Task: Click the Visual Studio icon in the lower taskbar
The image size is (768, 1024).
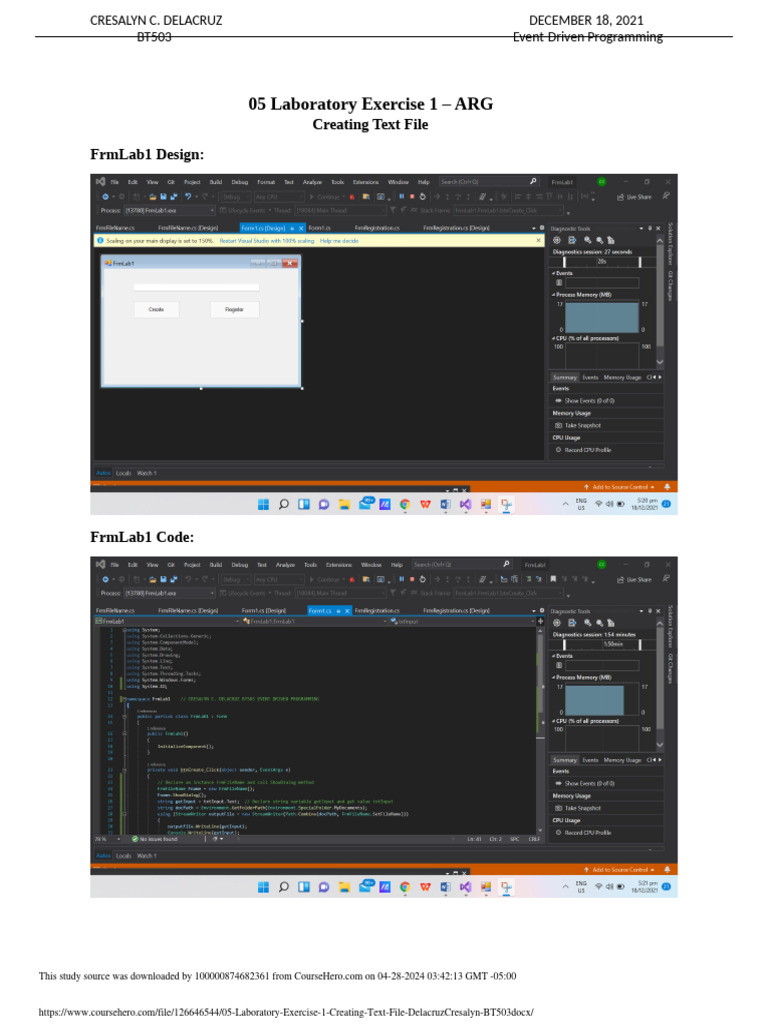Action: [465, 886]
